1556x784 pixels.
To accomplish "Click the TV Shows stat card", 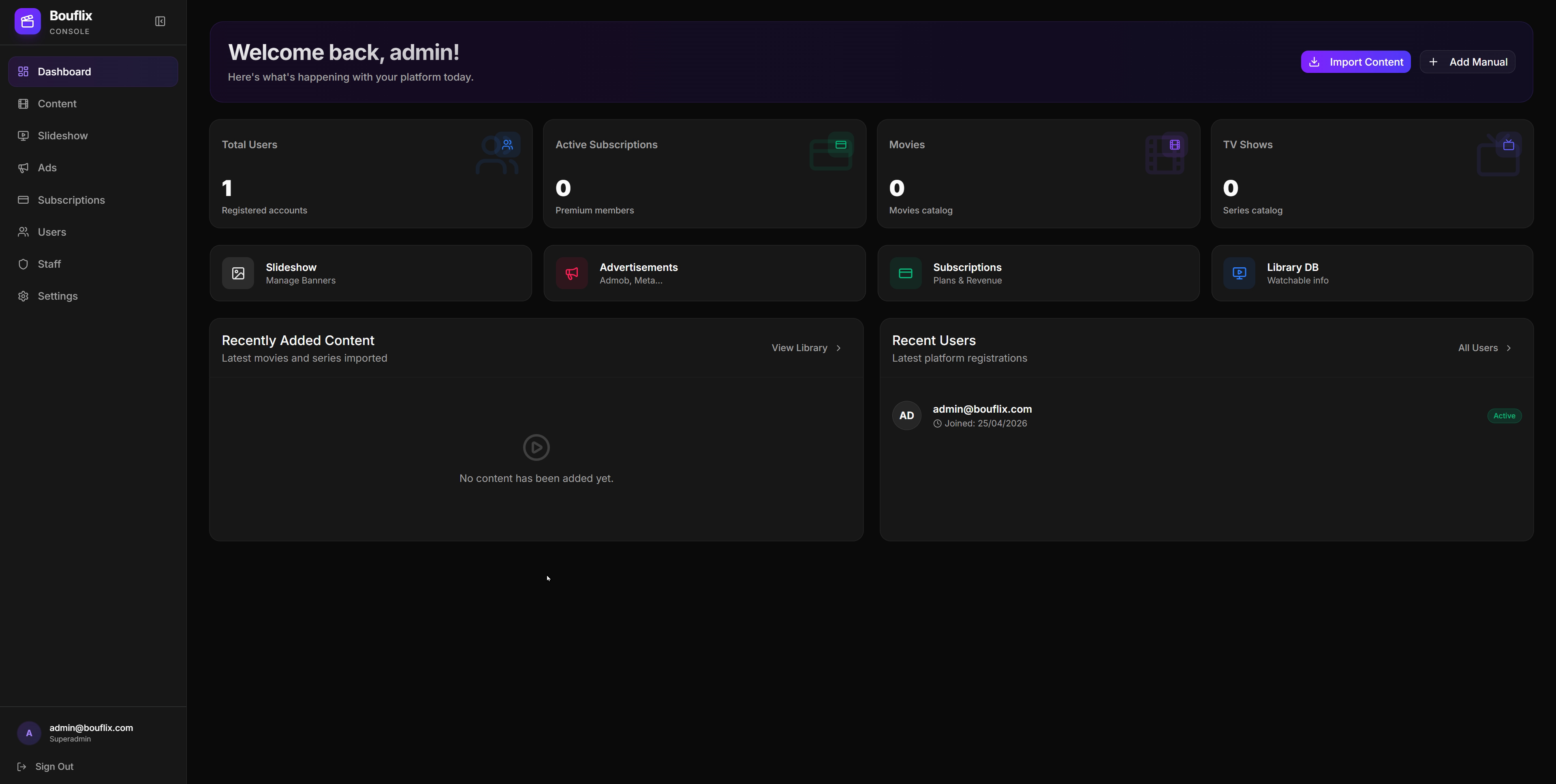I will pos(1372,174).
